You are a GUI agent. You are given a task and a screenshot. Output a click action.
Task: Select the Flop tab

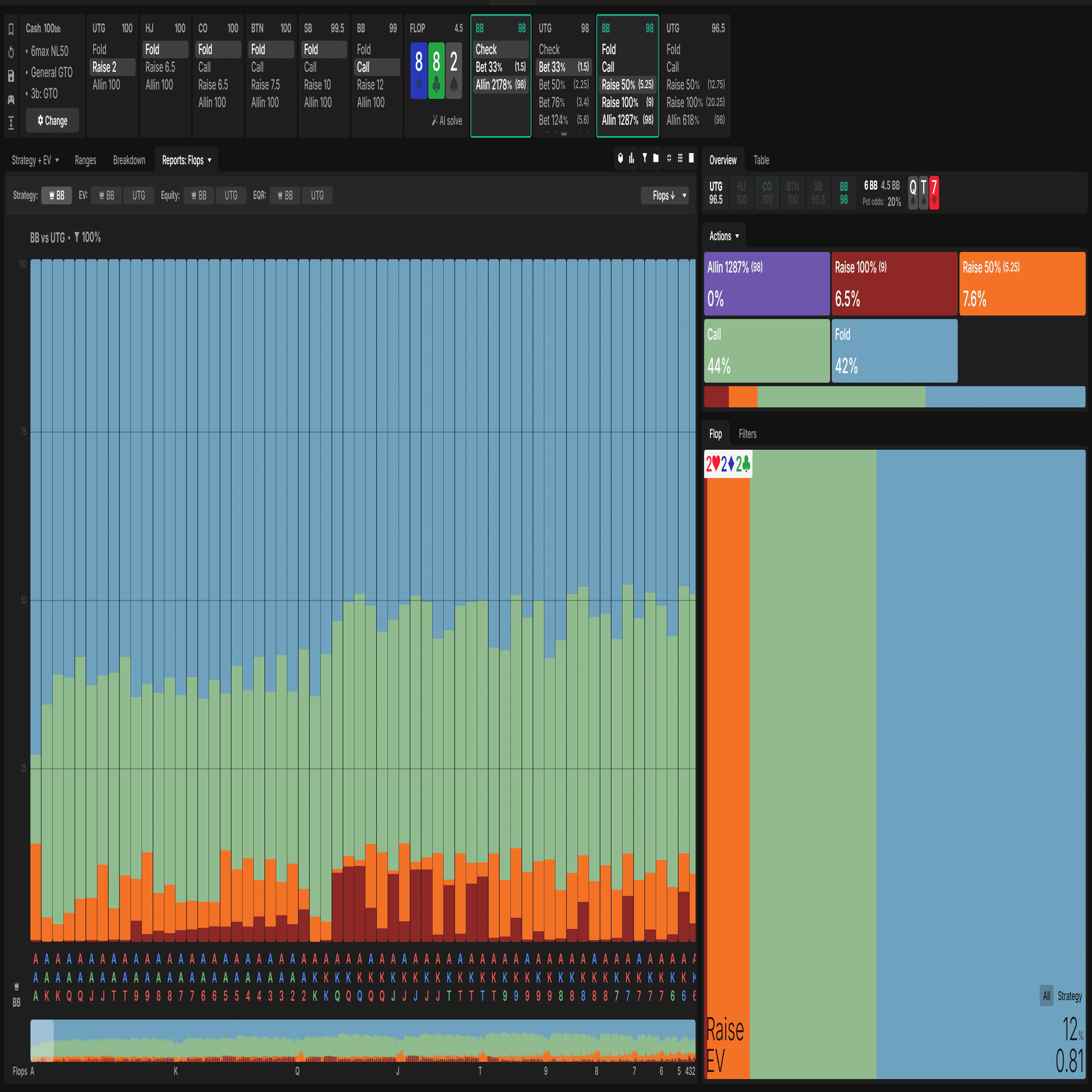716,434
